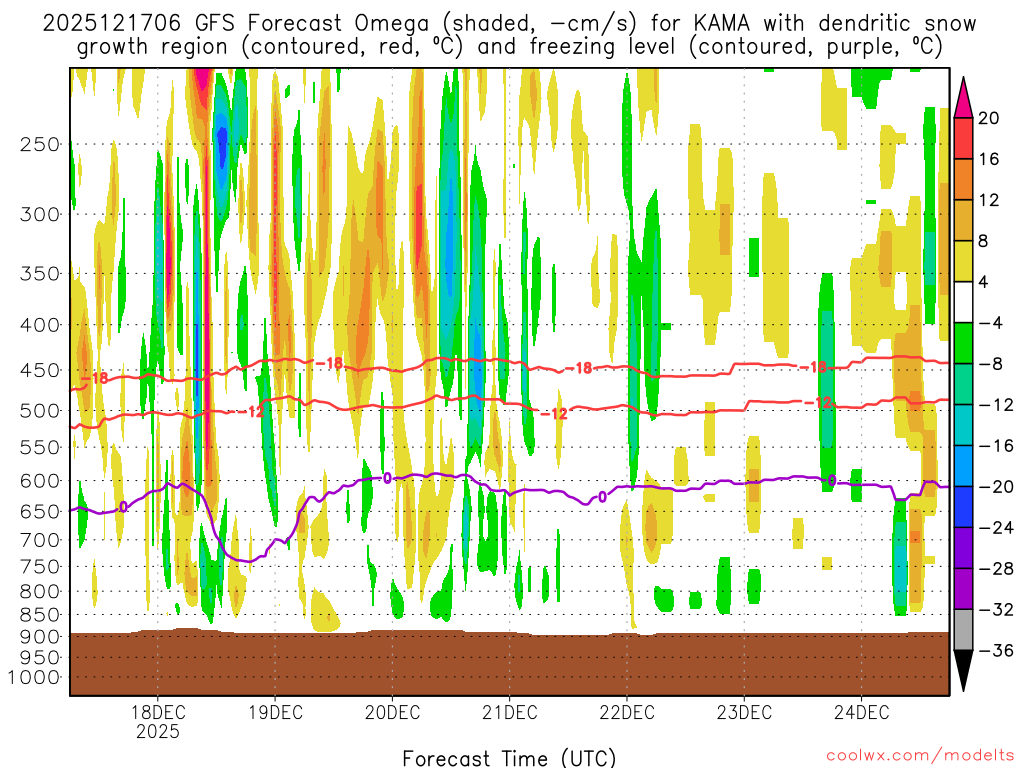The width and height of the screenshot is (1024, 768).
Task: Click the light blue -16 to -20 colorbar segment
Action: 963,466
